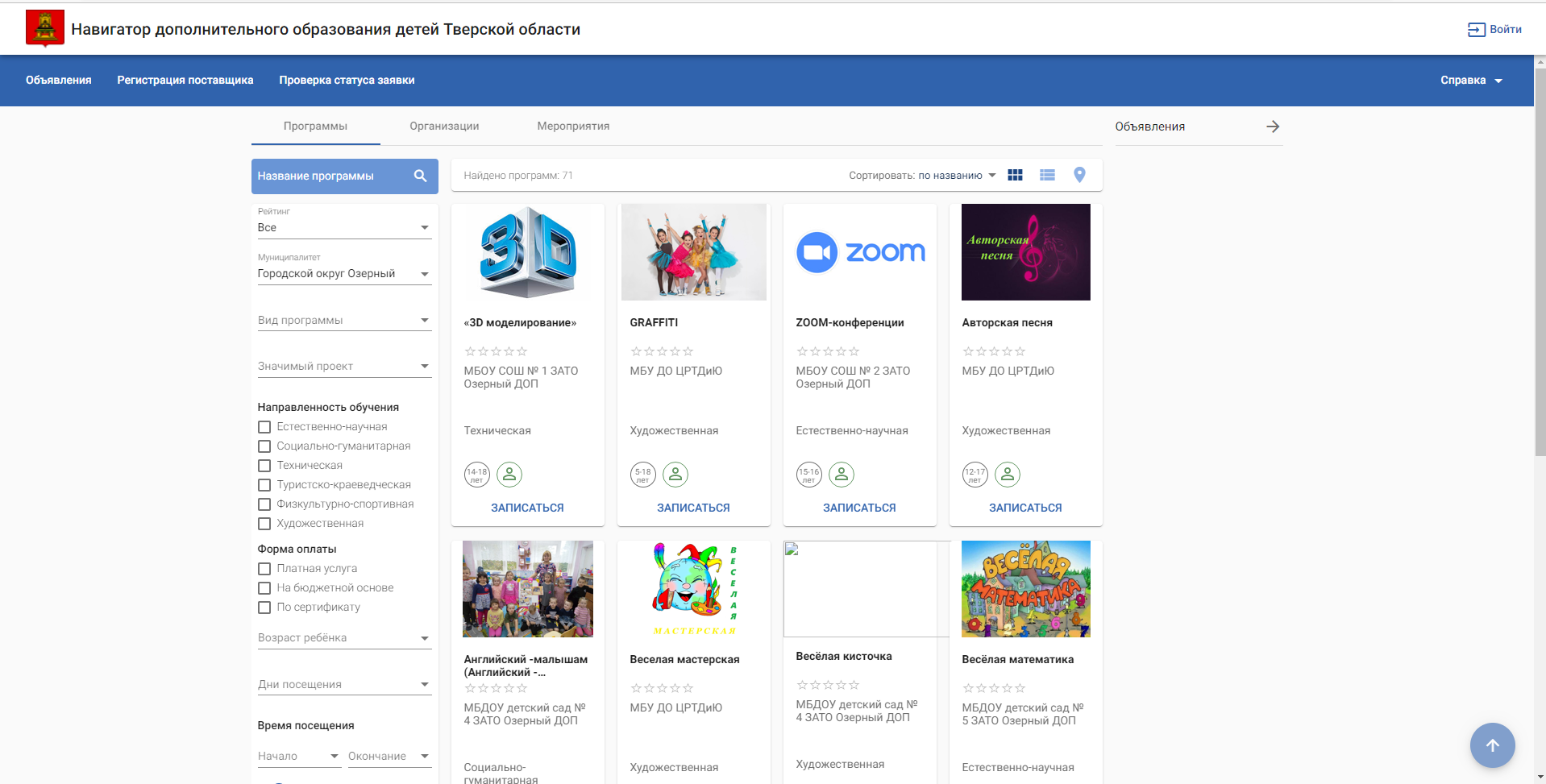The height and width of the screenshot is (784, 1546).
Task: Open the Авторская песня program thumbnail
Action: click(1025, 252)
